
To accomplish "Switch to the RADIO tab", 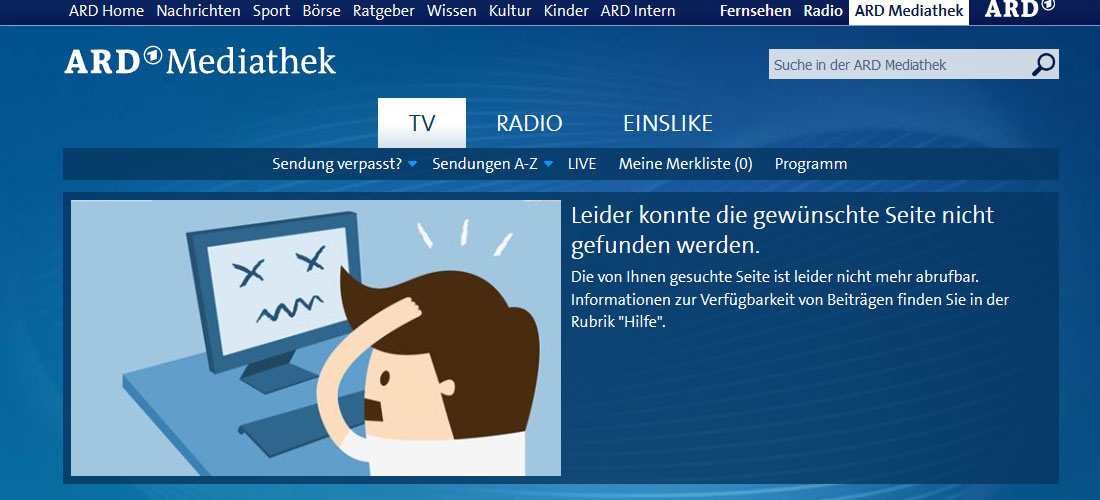I will (x=529, y=124).
